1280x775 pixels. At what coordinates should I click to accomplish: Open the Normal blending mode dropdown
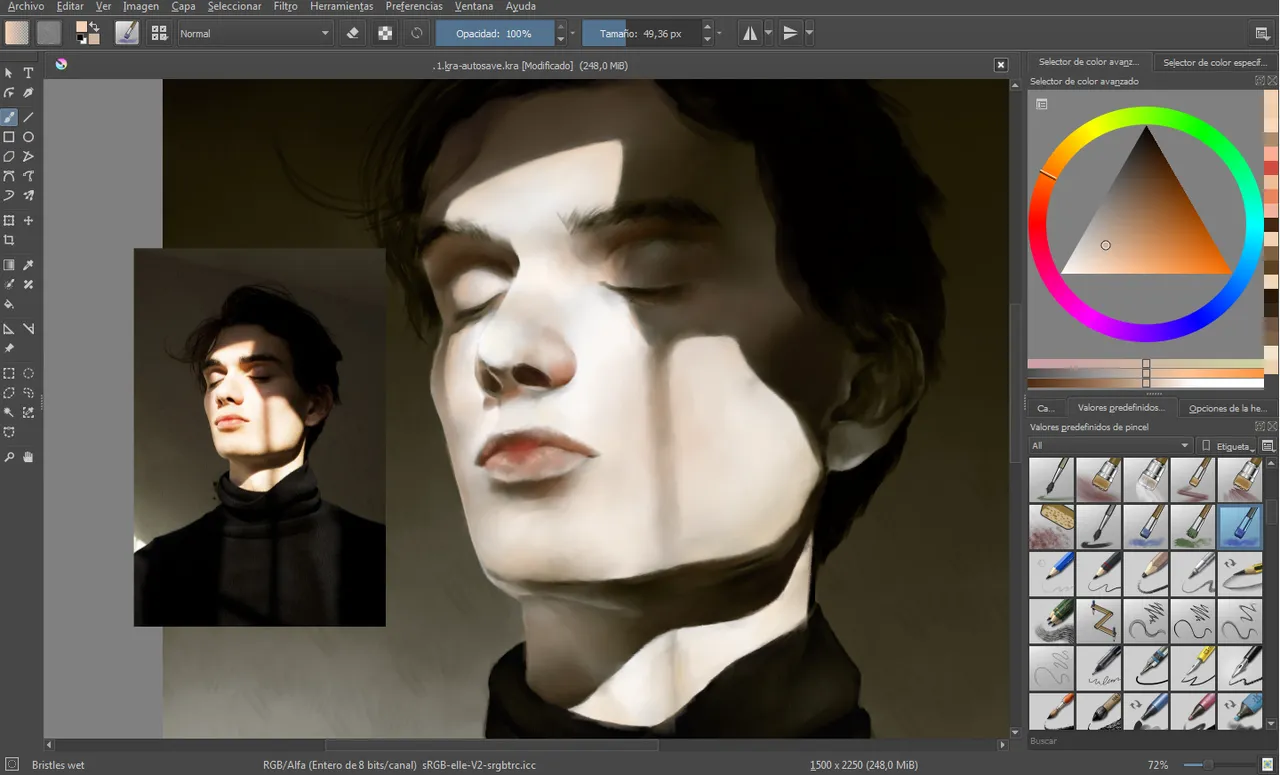(255, 33)
